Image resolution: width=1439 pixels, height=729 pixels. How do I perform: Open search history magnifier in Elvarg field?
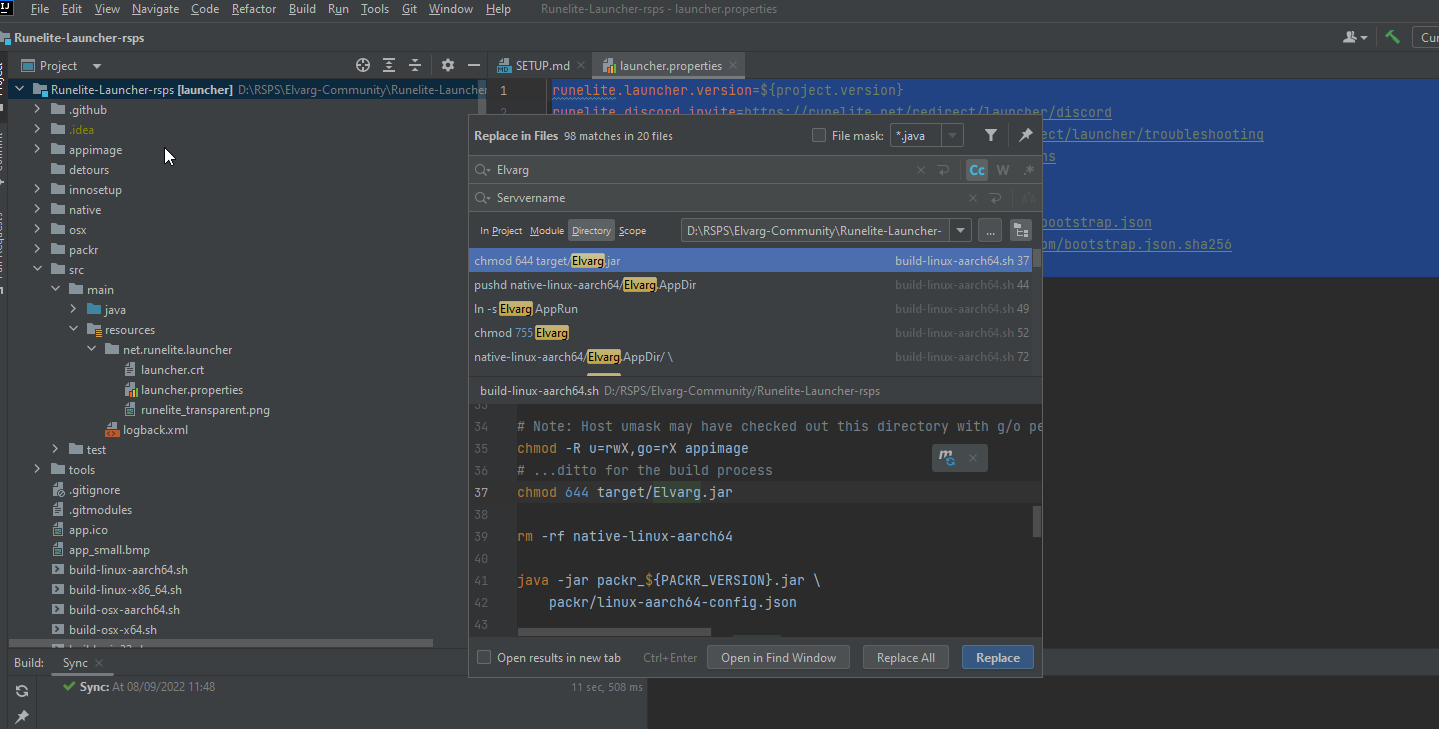pyautogui.click(x=483, y=170)
